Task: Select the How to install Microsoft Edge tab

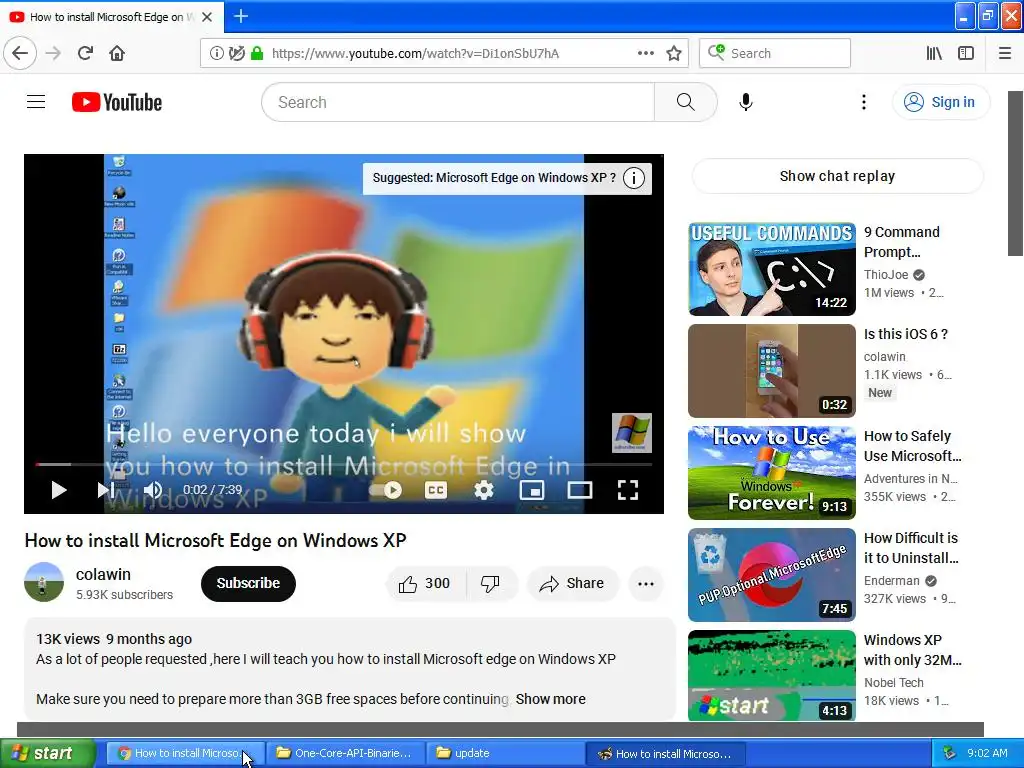Action: click(111, 17)
